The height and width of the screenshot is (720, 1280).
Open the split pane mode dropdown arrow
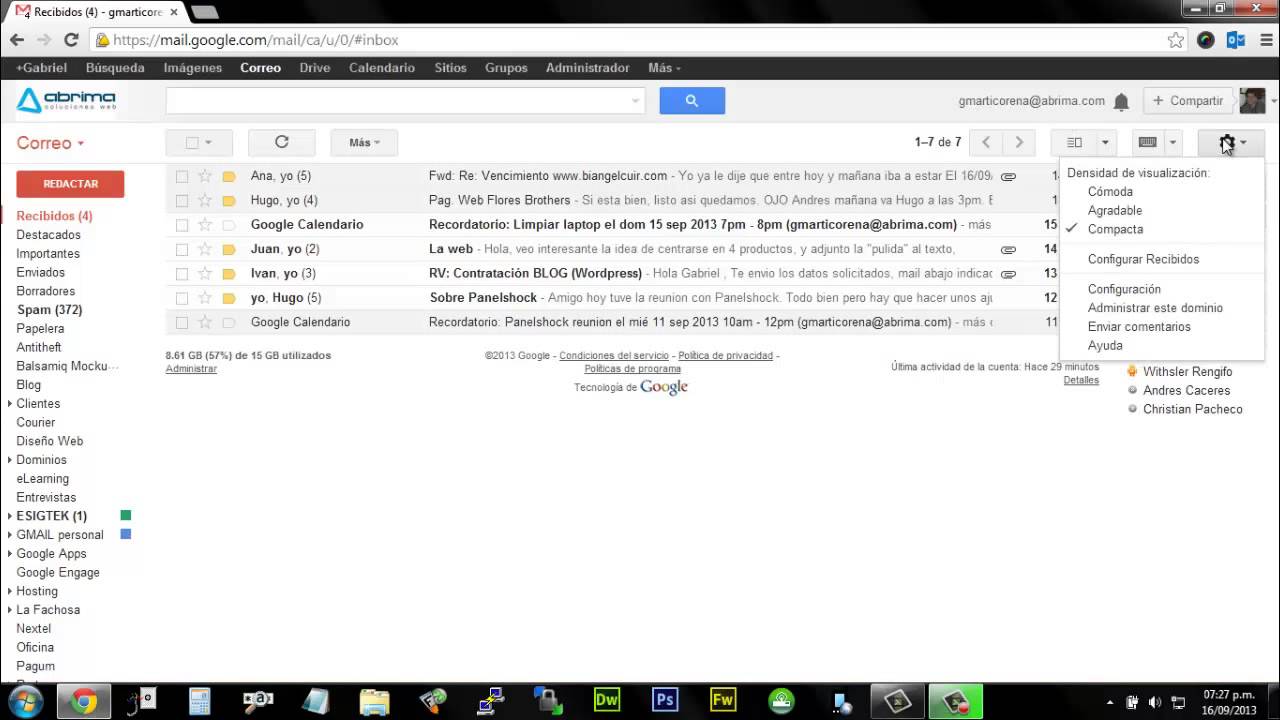1105,143
